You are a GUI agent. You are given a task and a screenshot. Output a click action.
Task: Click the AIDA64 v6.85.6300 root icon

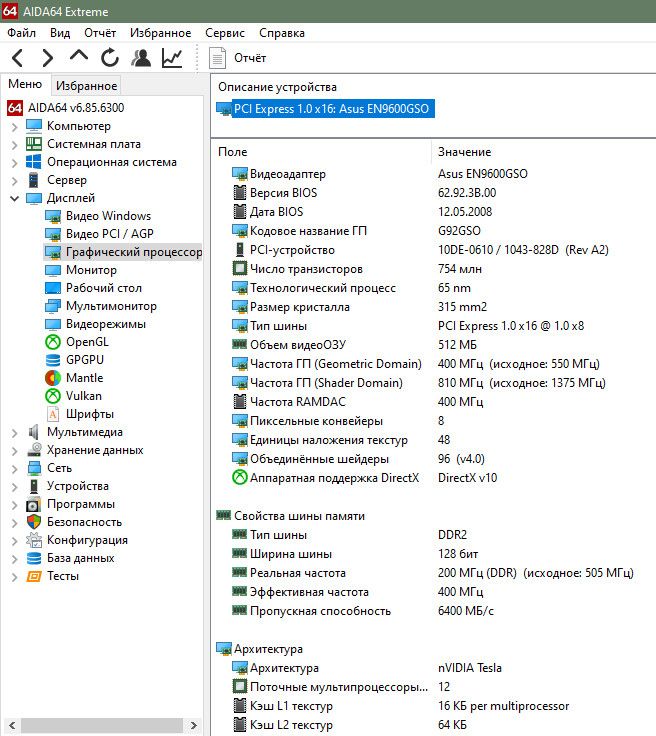(x=15, y=108)
